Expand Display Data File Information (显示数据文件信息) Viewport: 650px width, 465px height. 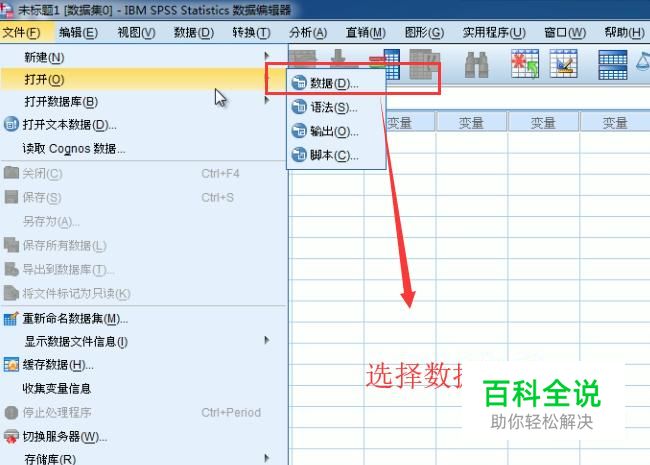[x=143, y=341]
